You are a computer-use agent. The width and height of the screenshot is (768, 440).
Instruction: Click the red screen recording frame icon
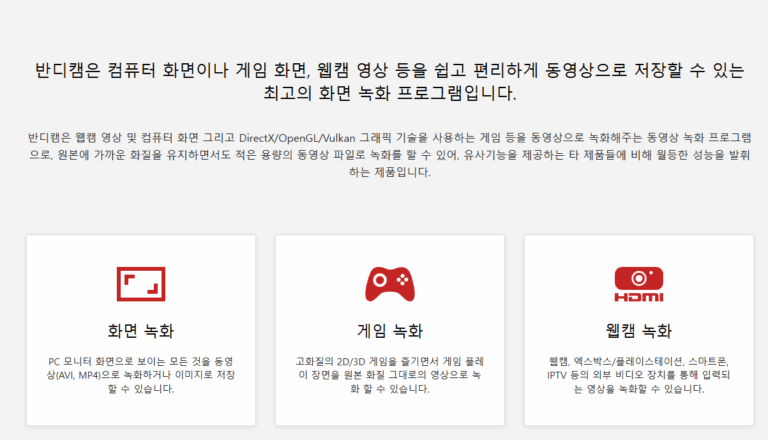[x=141, y=284]
